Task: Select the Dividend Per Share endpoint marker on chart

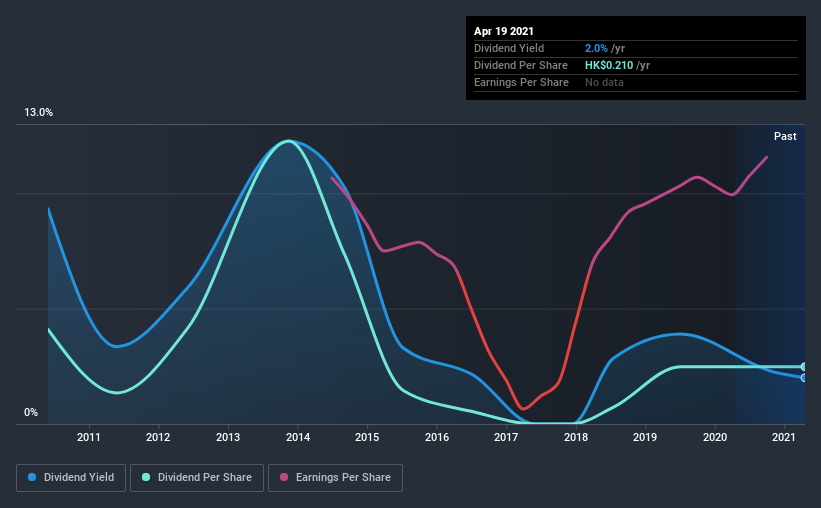Action: tap(803, 367)
